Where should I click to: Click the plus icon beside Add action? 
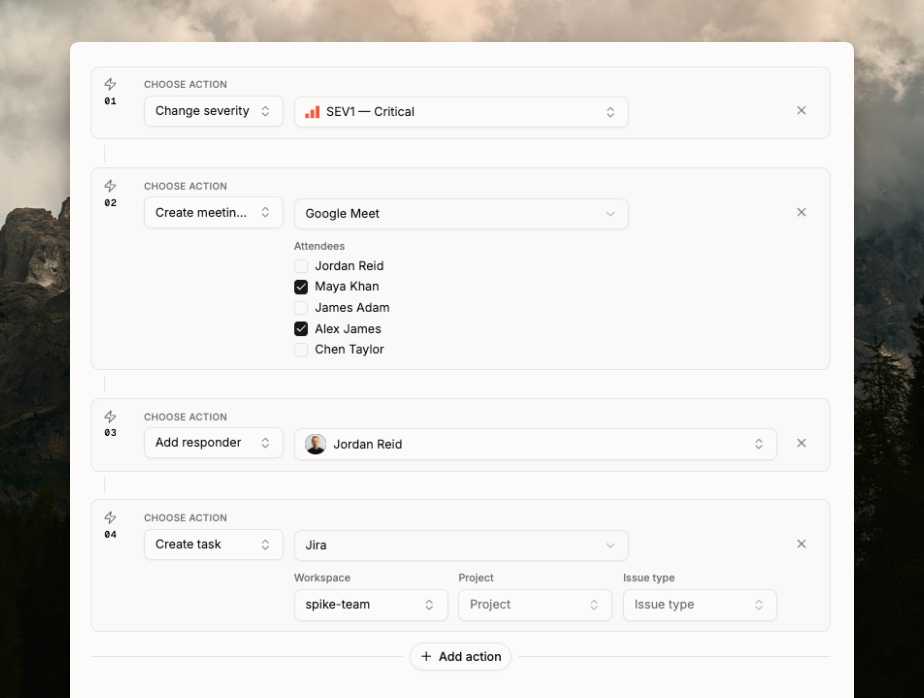[426, 656]
